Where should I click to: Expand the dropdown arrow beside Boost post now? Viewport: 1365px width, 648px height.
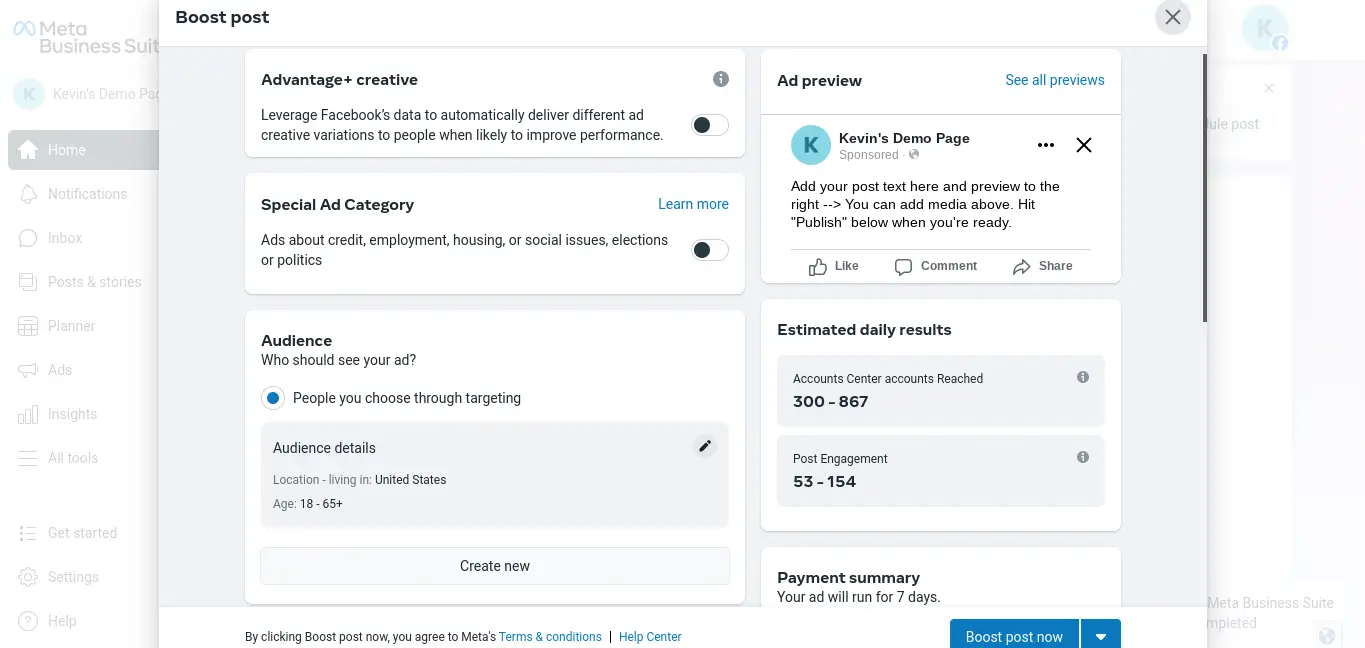click(x=1101, y=636)
